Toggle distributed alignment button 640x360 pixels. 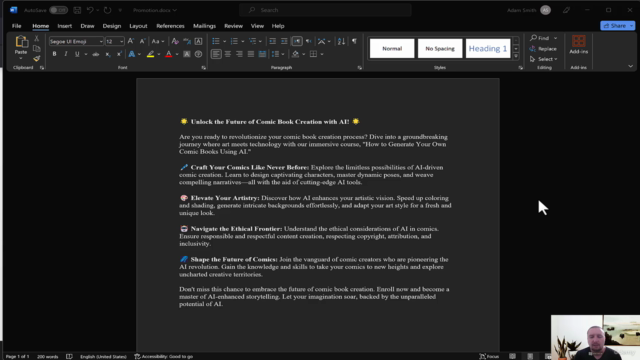262,54
